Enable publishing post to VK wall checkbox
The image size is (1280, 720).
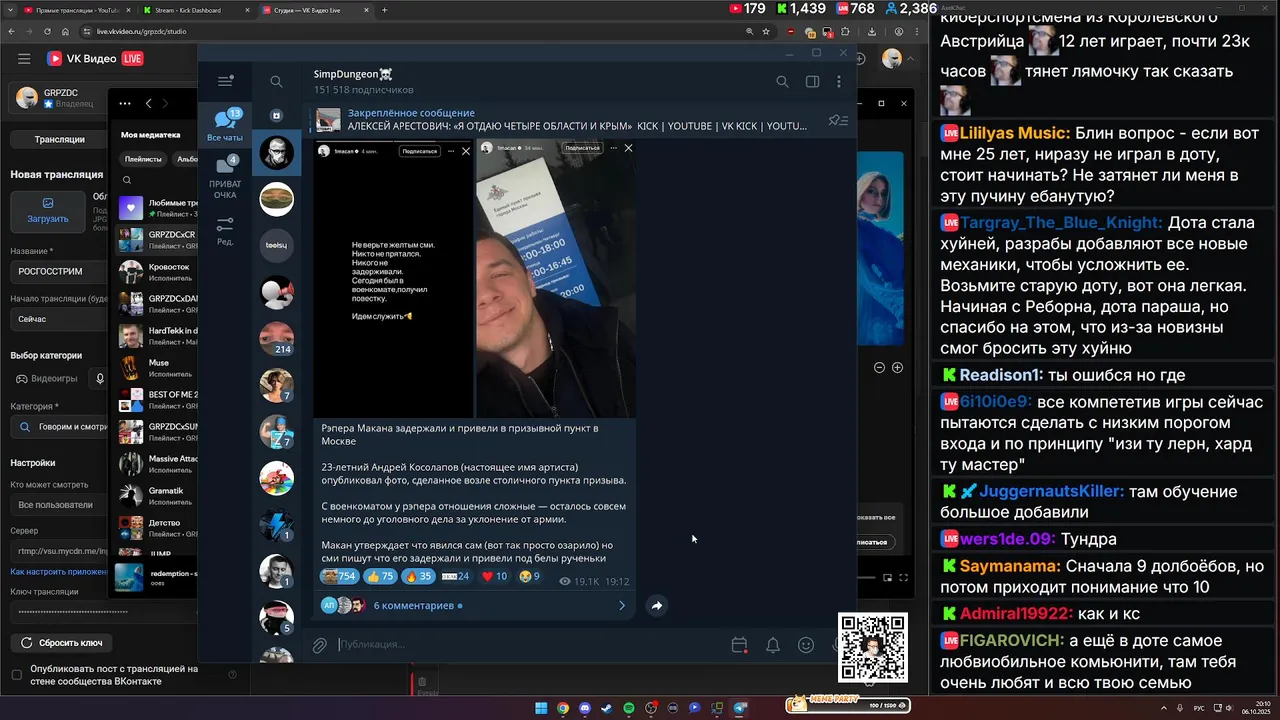point(16,675)
